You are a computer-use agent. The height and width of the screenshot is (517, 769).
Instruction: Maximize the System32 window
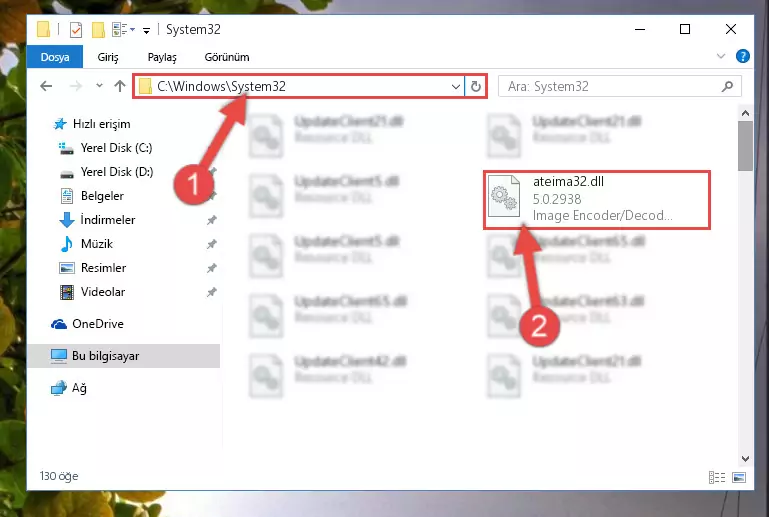(x=685, y=29)
